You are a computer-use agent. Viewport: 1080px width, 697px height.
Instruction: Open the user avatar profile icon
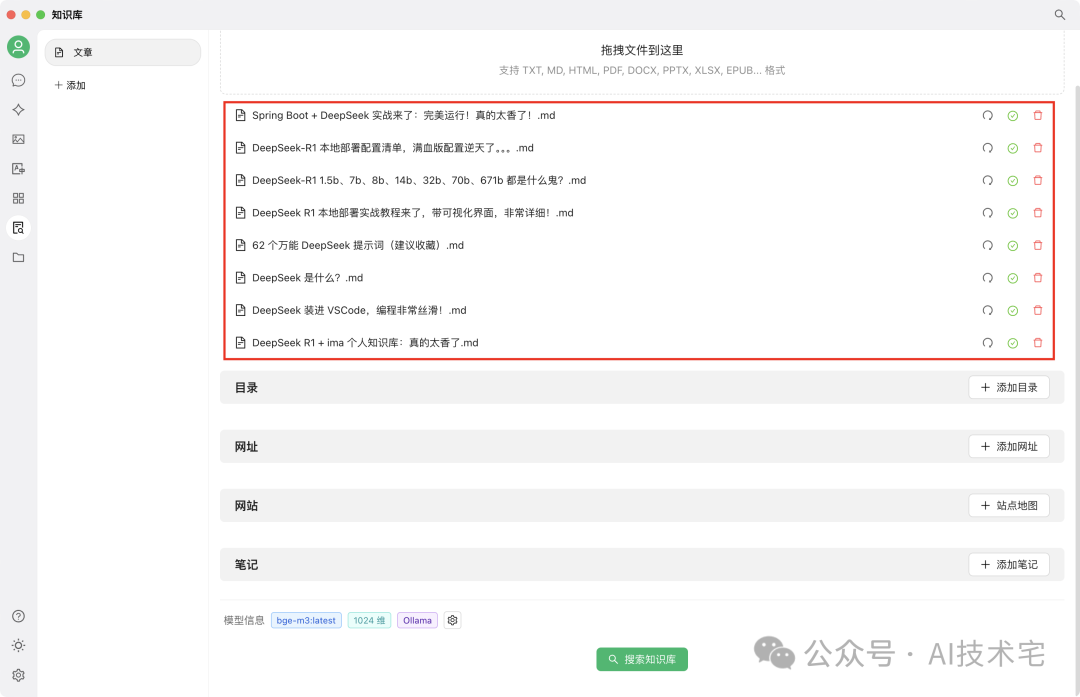(x=19, y=47)
